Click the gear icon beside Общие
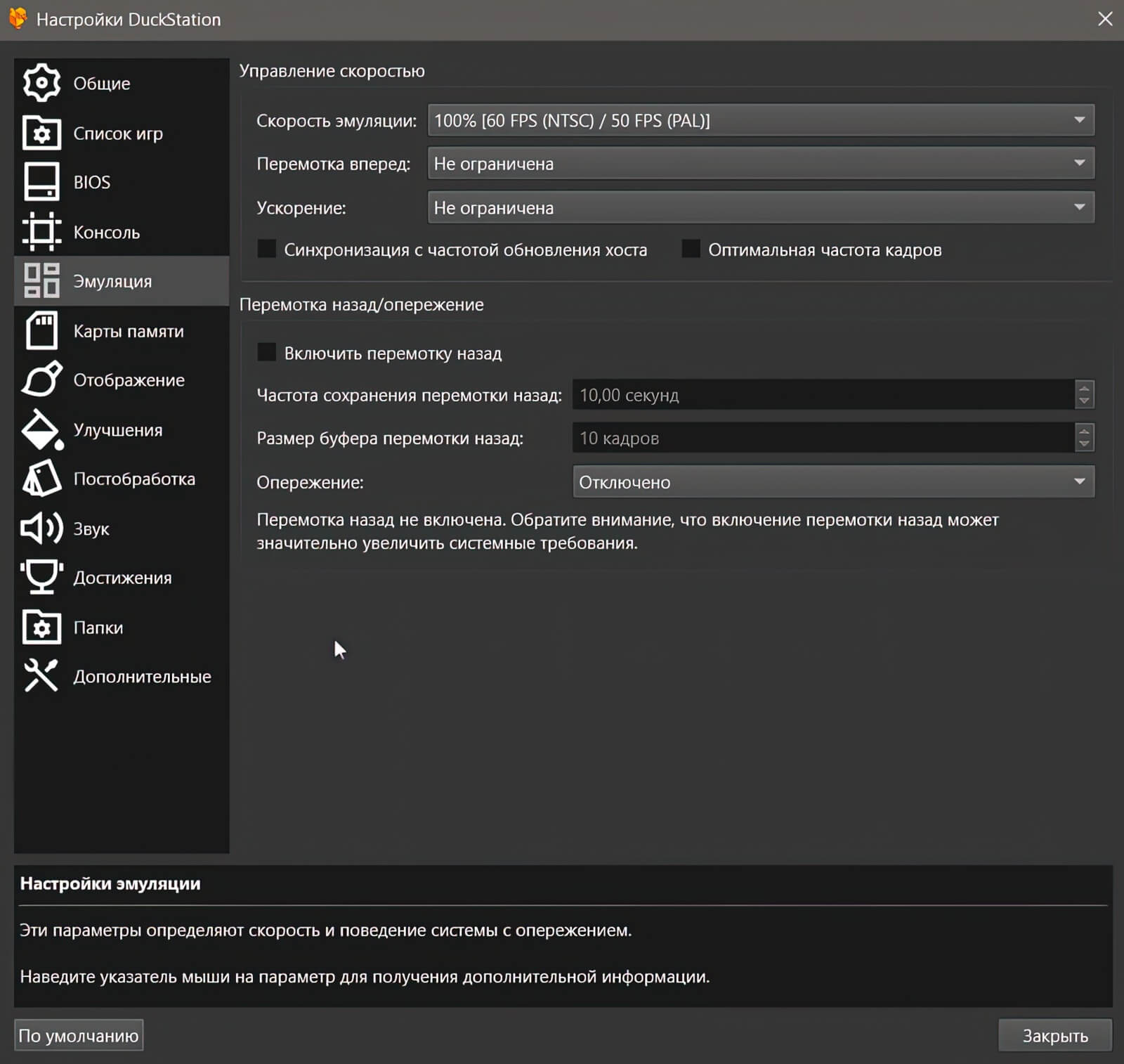Screen dimensions: 1124x1064 tap(41, 83)
